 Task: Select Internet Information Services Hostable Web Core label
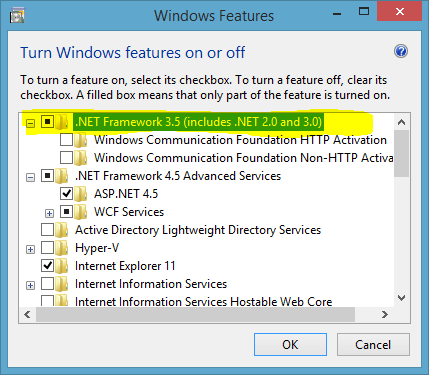click(204, 301)
